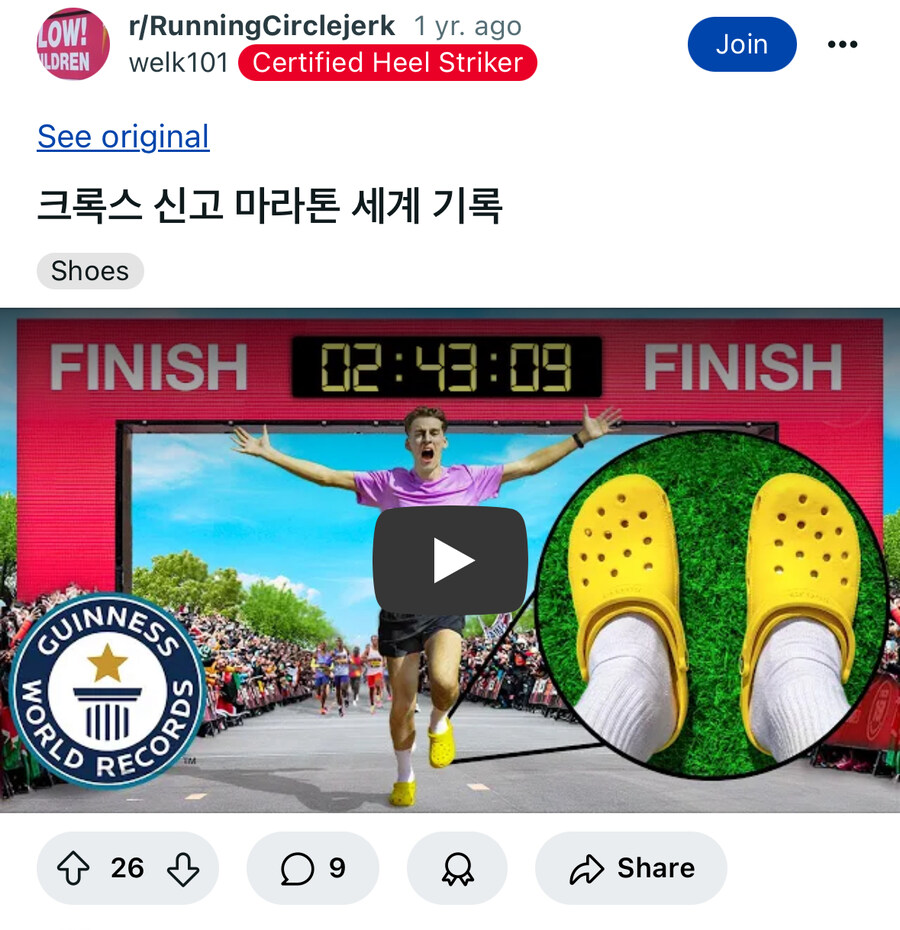The height and width of the screenshot is (930, 900).
Task: Select the Shoes flair tag
Action: click(90, 271)
